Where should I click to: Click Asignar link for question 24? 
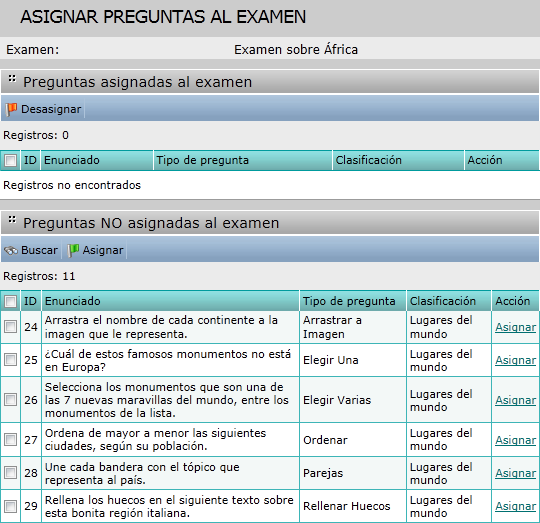[x=516, y=327]
